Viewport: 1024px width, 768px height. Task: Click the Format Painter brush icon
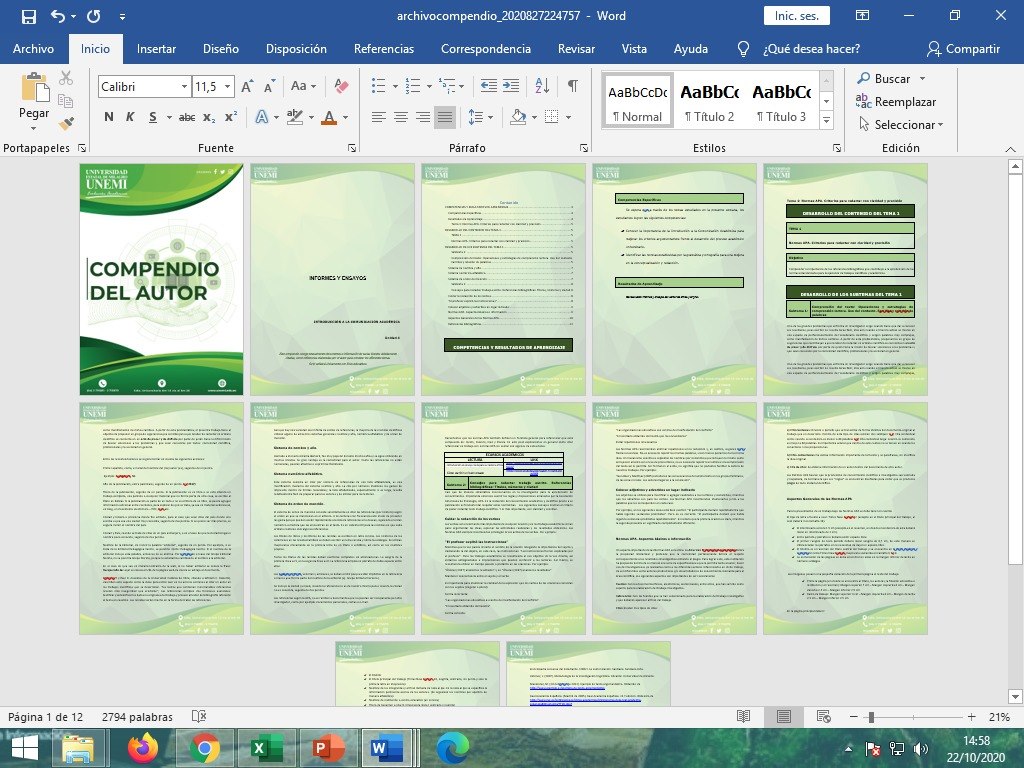pos(66,124)
